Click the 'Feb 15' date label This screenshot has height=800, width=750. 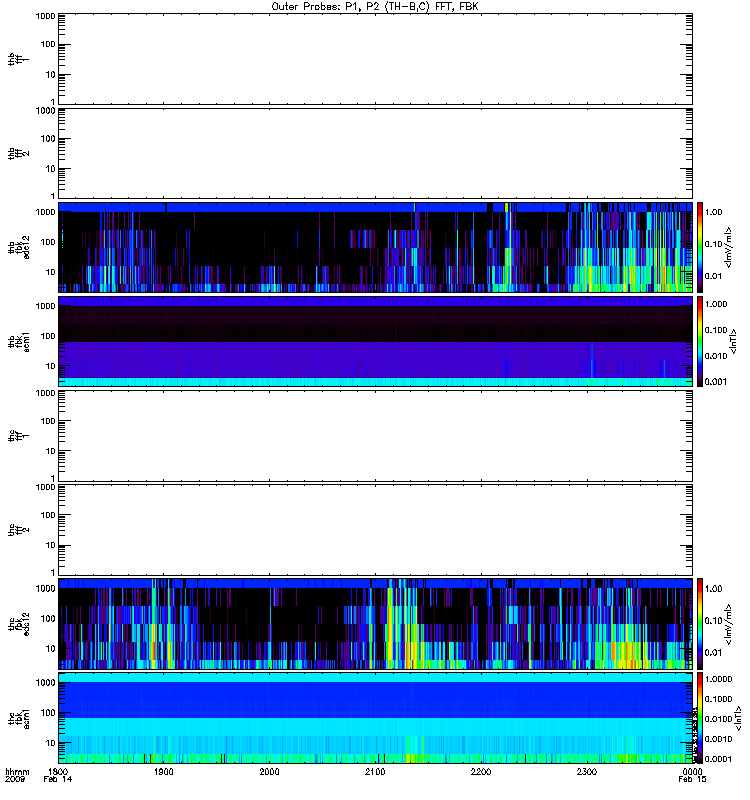(x=692, y=779)
